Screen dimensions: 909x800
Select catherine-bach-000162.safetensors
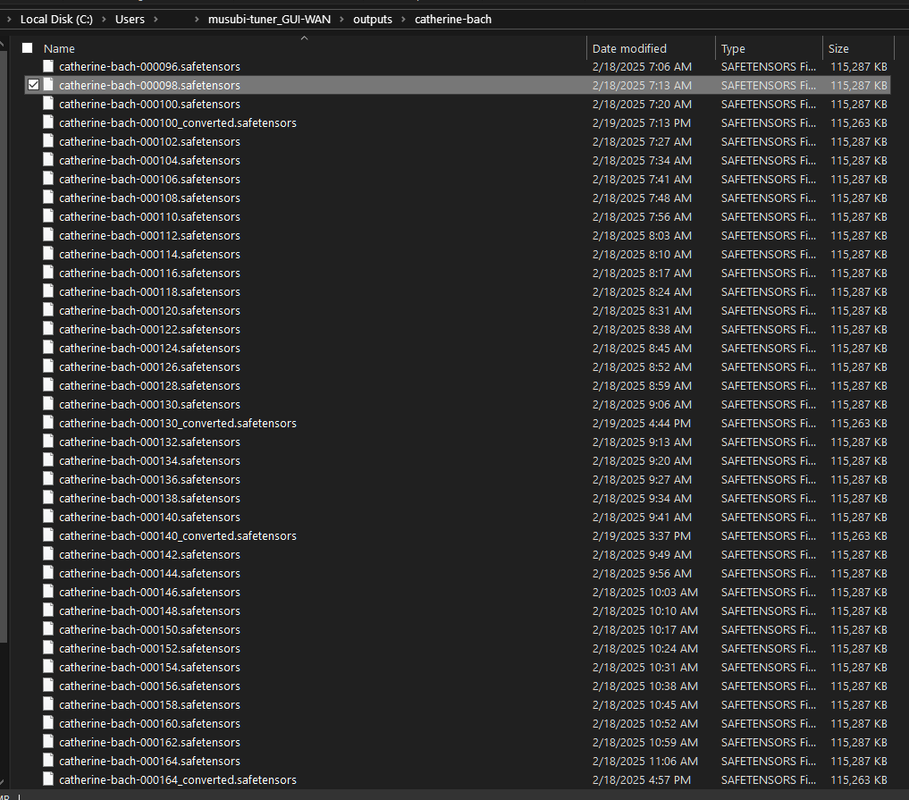(149, 742)
